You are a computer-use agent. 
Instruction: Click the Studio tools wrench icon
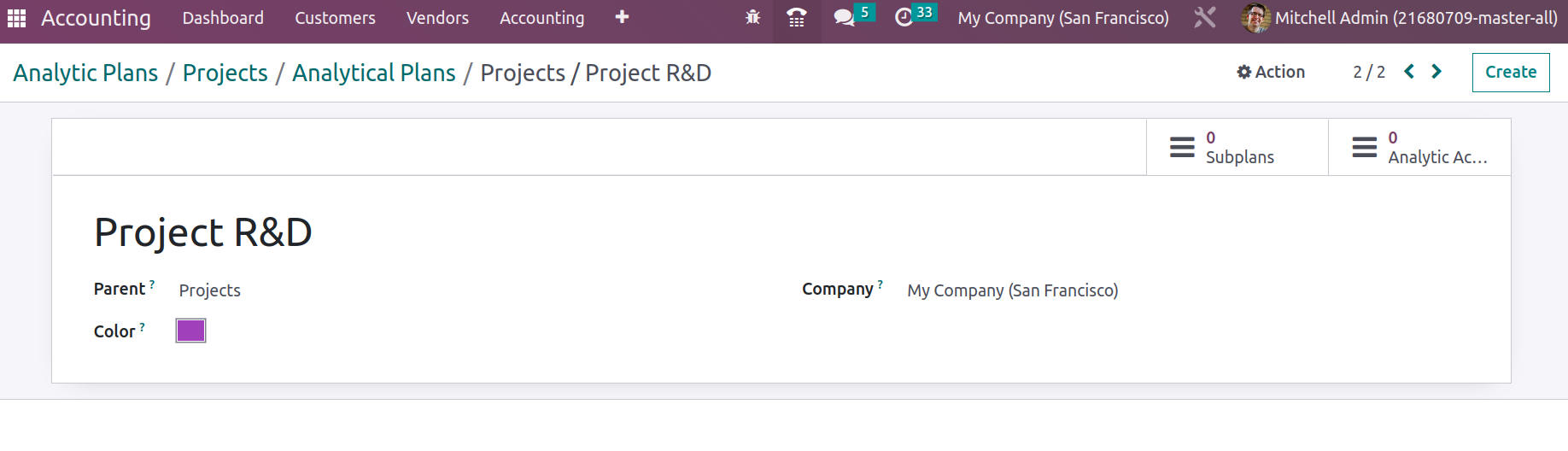tap(1204, 18)
